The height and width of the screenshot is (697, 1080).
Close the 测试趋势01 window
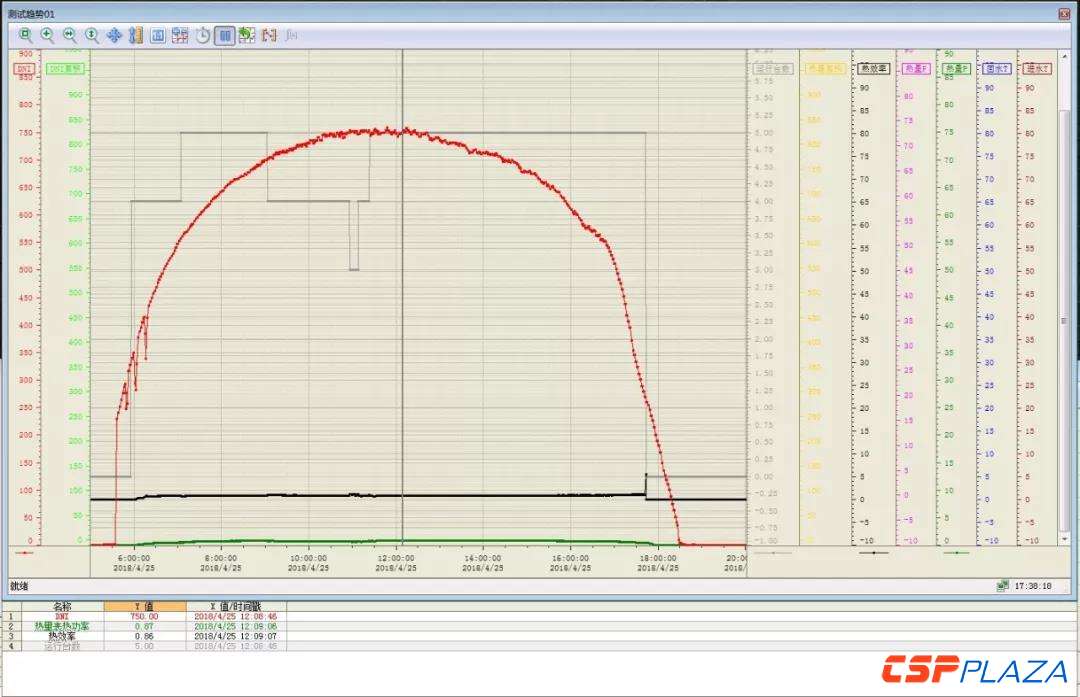[1064, 15]
